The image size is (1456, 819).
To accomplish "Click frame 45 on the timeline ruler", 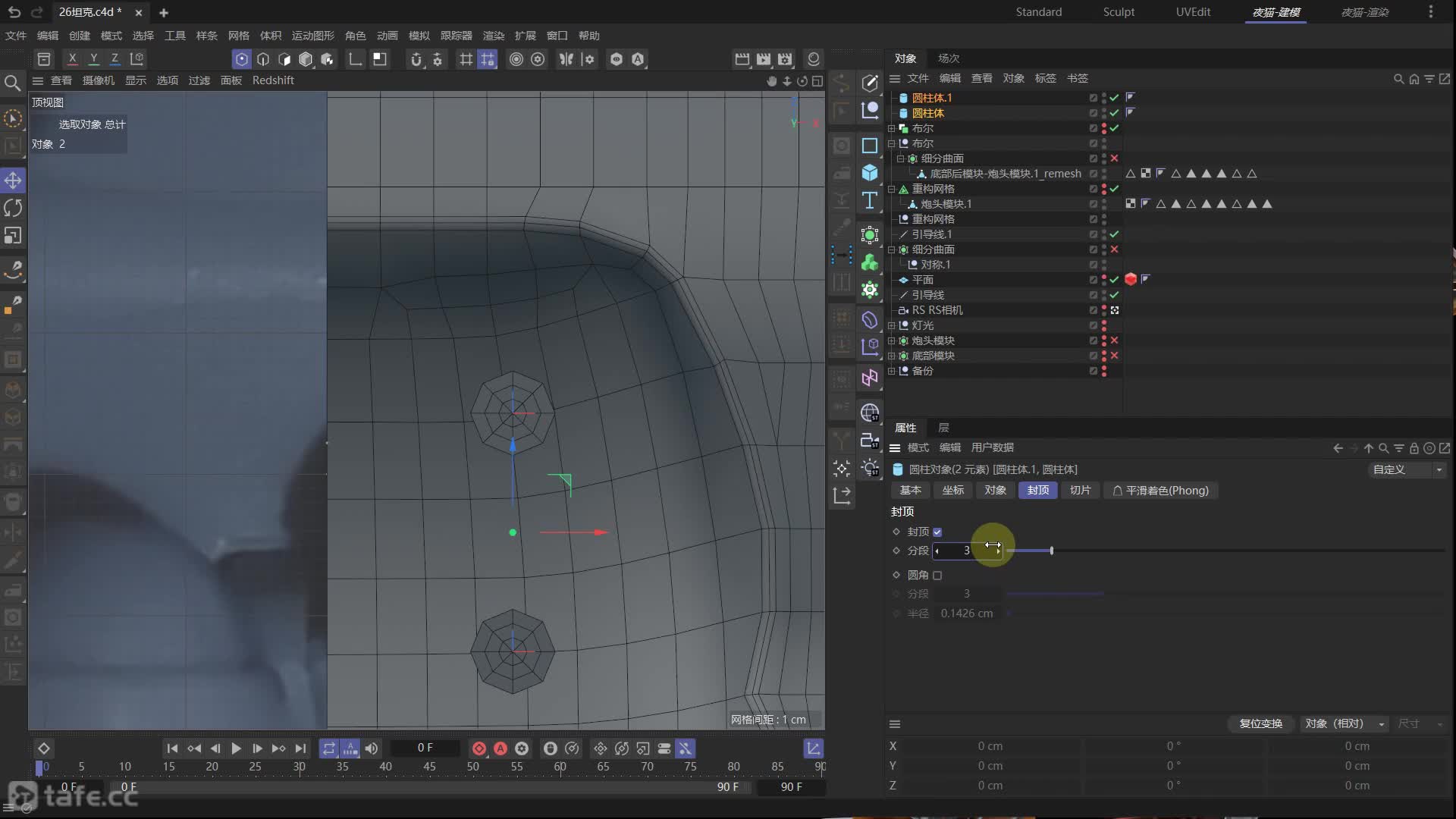I will [x=429, y=767].
